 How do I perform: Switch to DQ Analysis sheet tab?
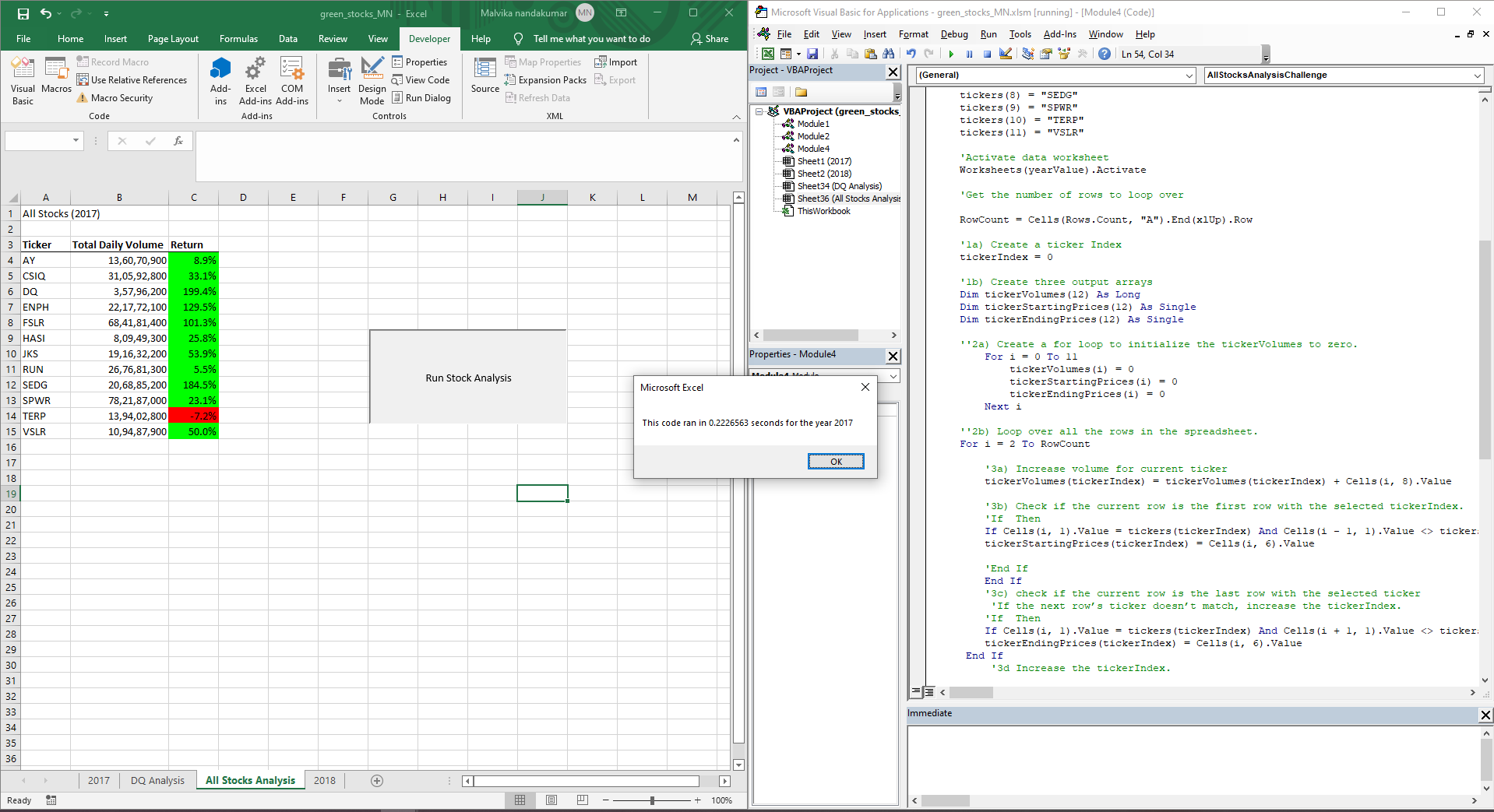tap(157, 780)
